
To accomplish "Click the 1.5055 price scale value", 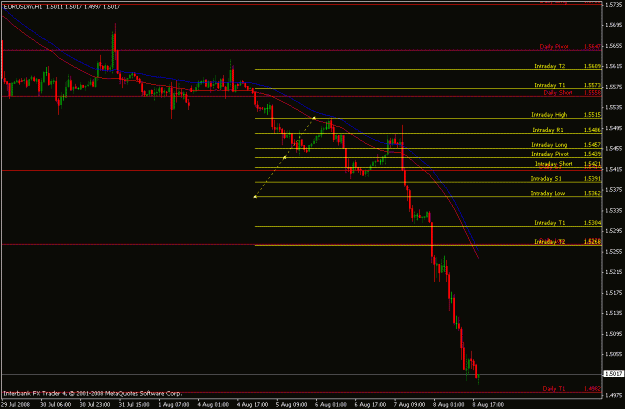I will tap(613, 354).
